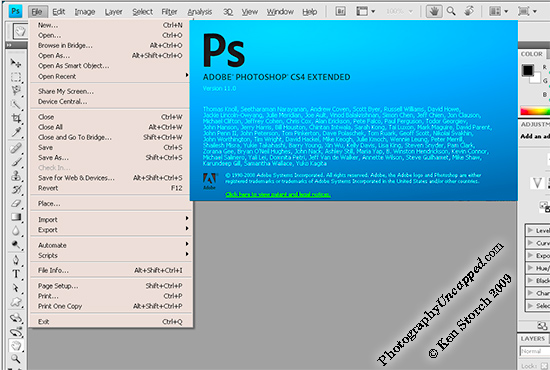This screenshot has width=550, height=370.
Task: Open the Filter menu
Action: (169, 12)
